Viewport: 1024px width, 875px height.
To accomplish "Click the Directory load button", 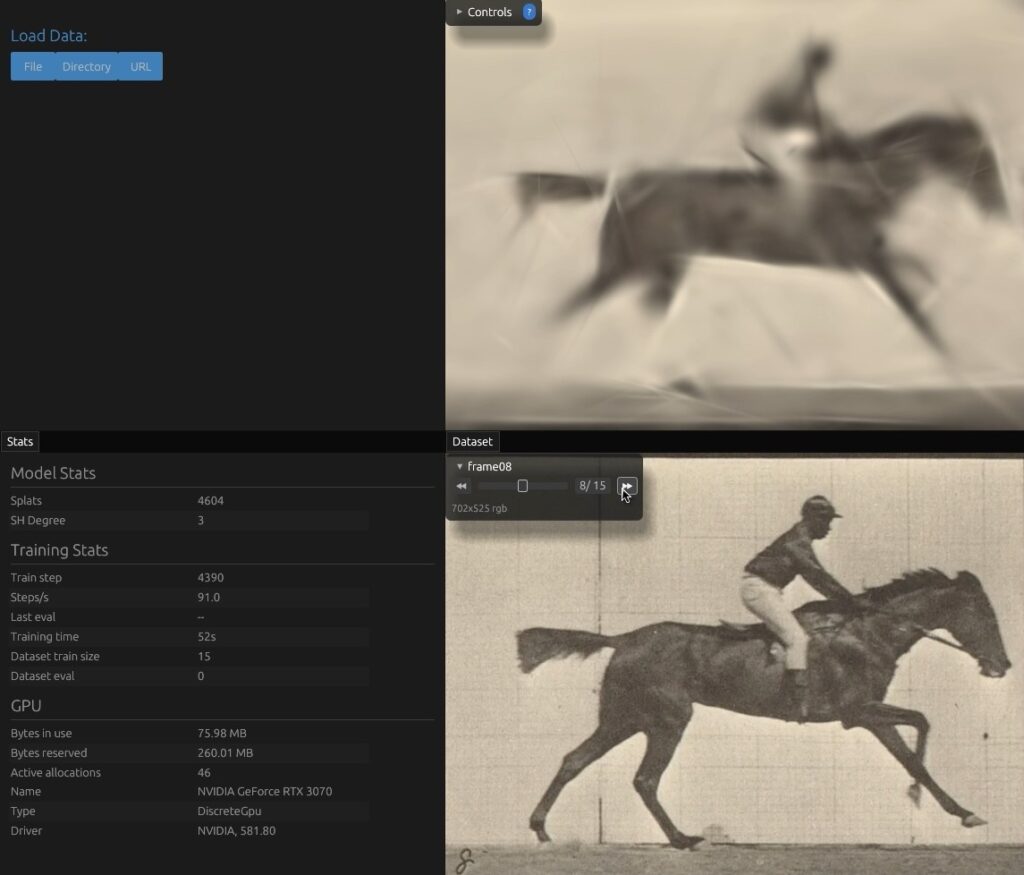I will pos(86,67).
